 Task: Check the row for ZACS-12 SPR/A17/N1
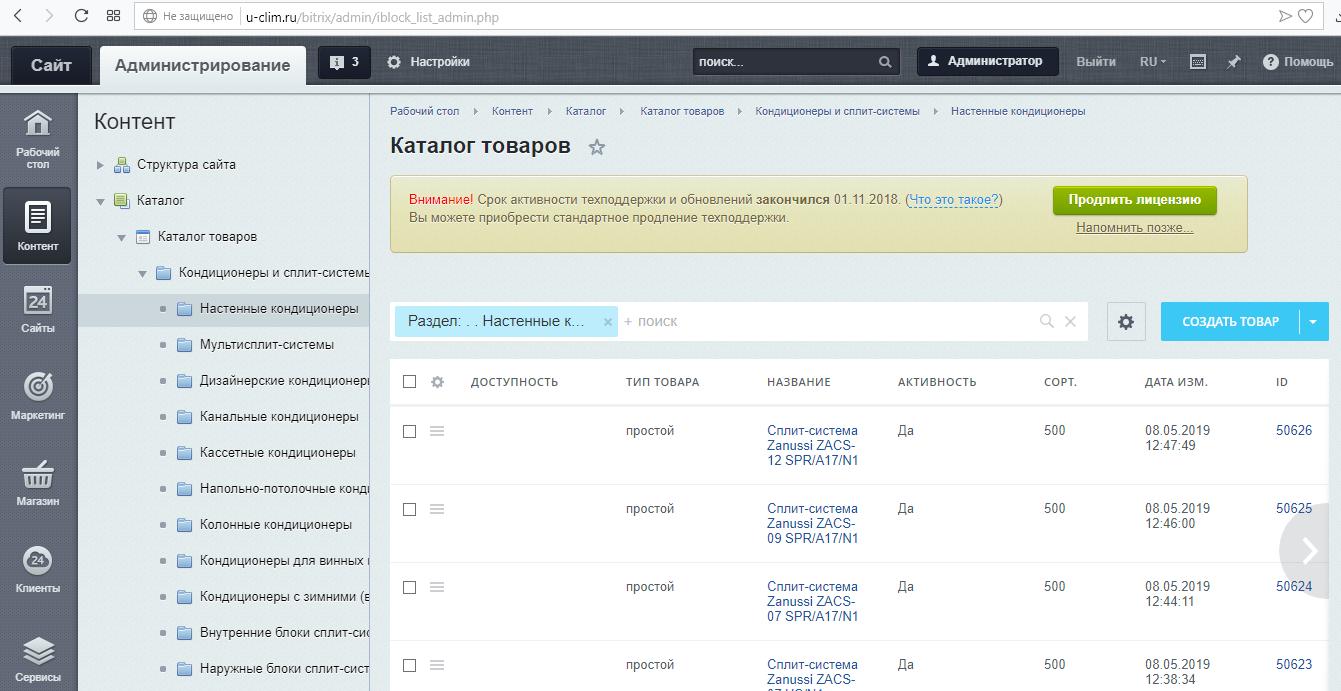click(409, 431)
